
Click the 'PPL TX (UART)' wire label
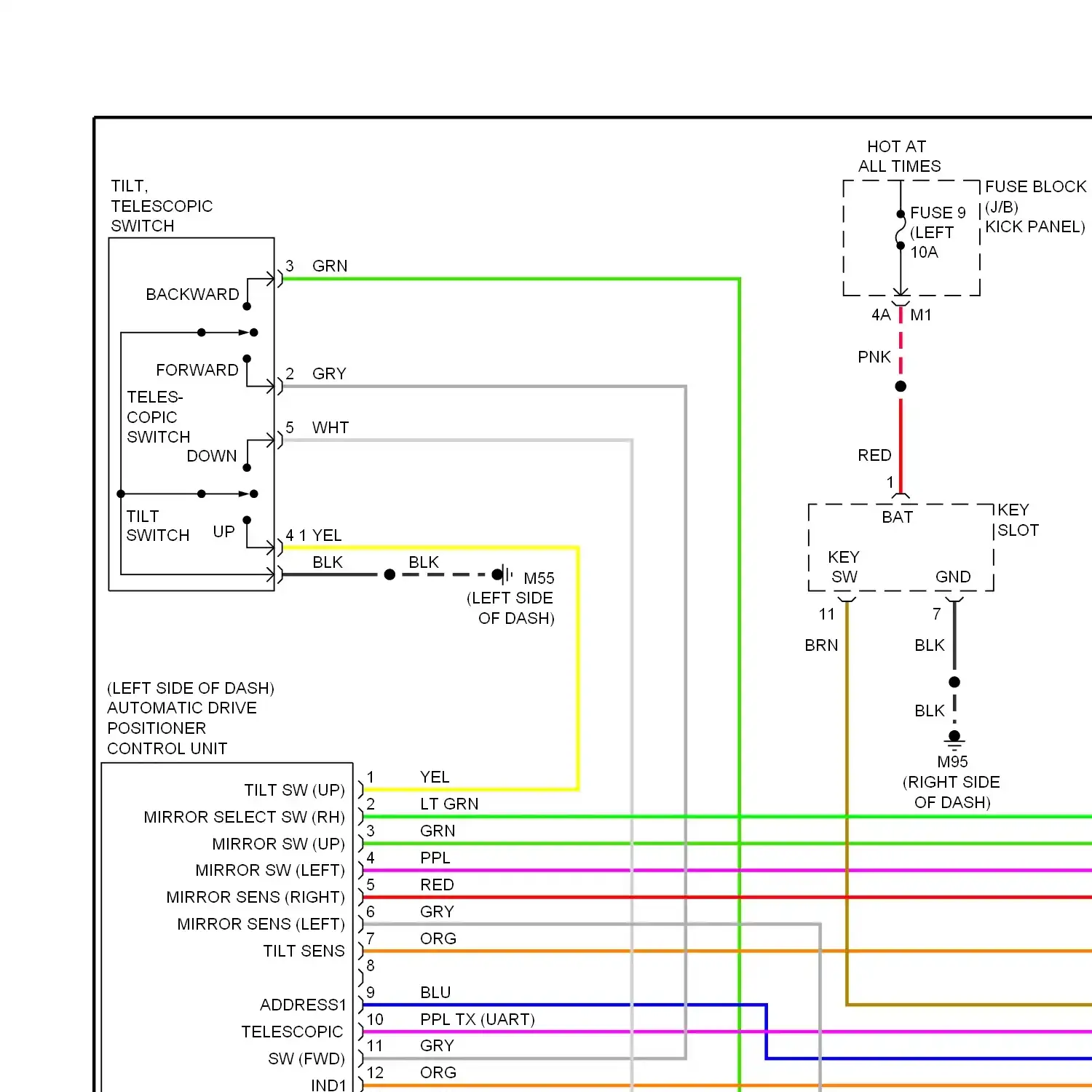point(478,1019)
